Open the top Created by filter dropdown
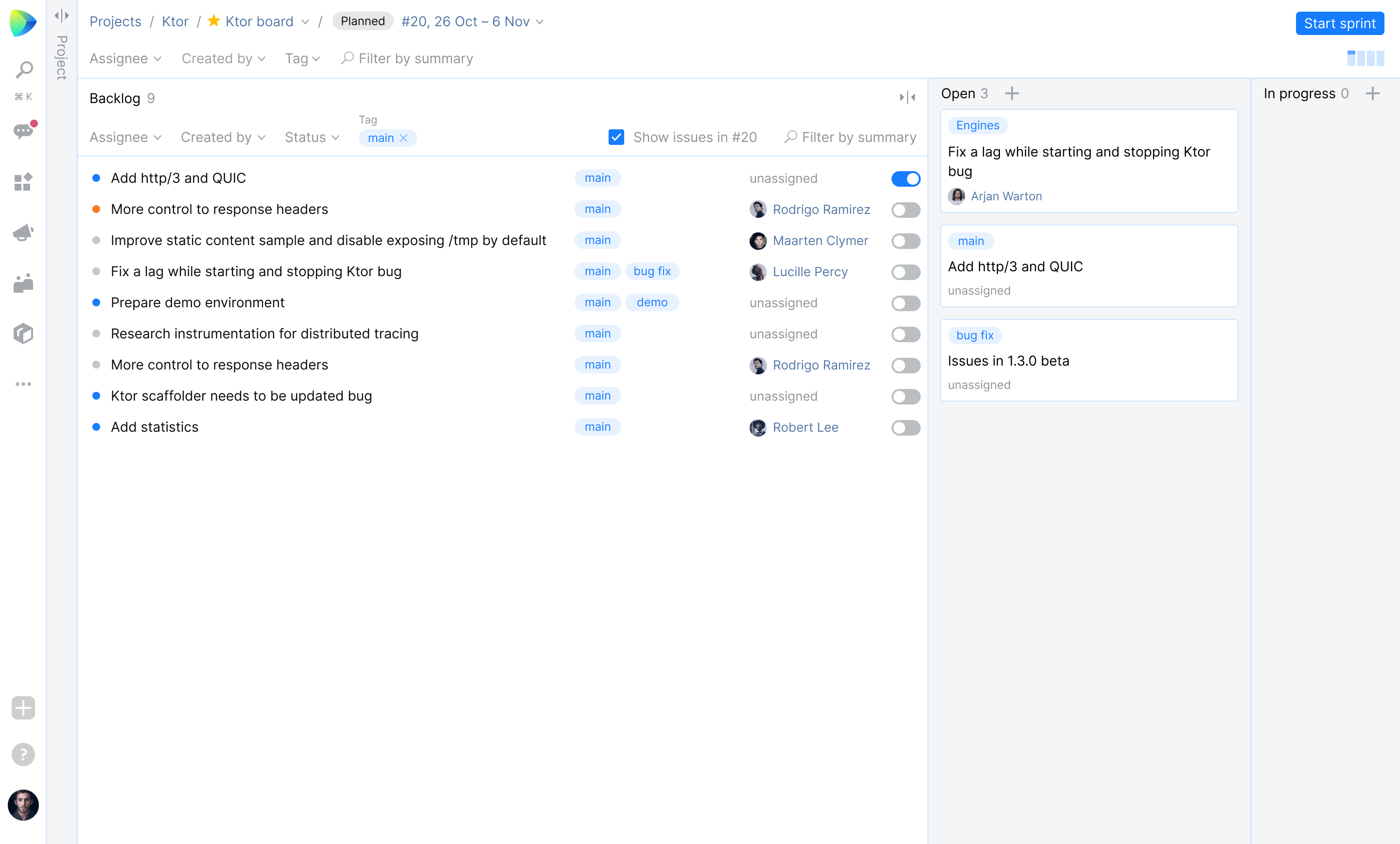This screenshot has width=1400, height=844. click(x=223, y=58)
